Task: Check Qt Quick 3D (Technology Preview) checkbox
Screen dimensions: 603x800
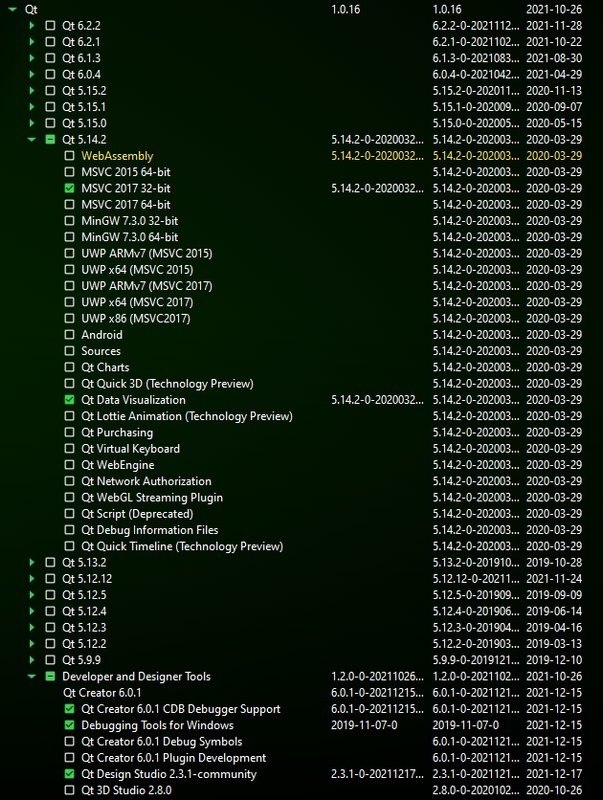Action: [x=69, y=384]
